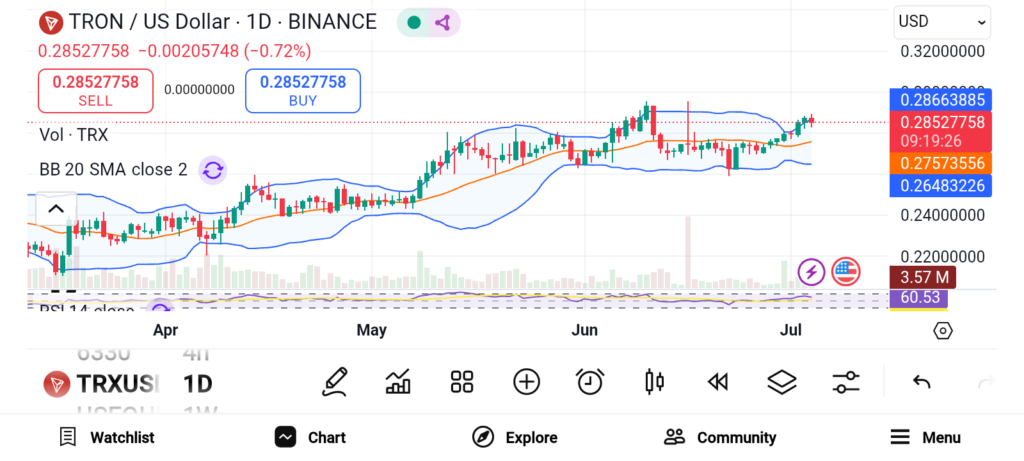Click the 0.28663885 upper band price label
The width and height of the screenshot is (1024, 461).
[x=941, y=100]
